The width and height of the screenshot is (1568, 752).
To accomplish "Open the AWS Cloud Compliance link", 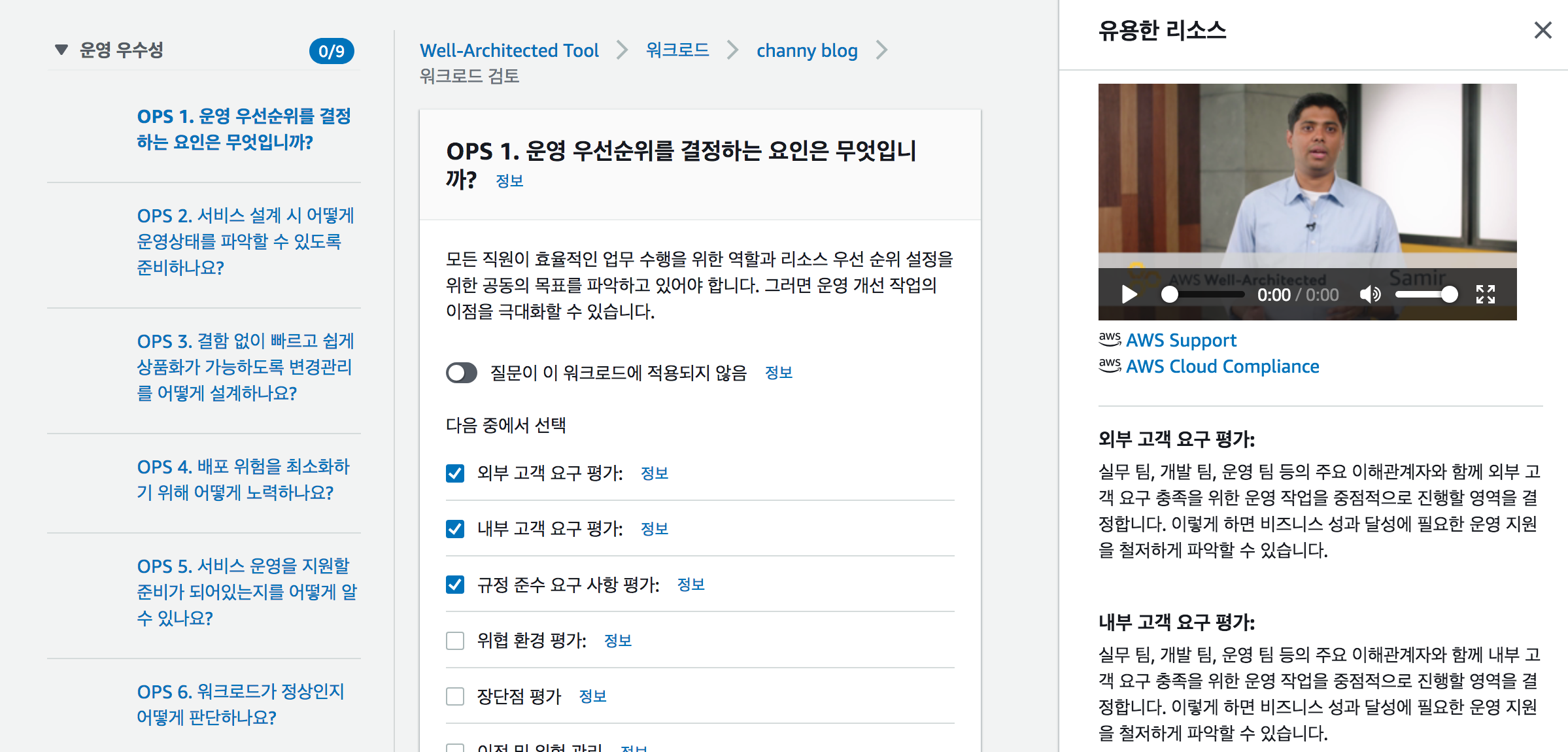I will (x=1222, y=366).
